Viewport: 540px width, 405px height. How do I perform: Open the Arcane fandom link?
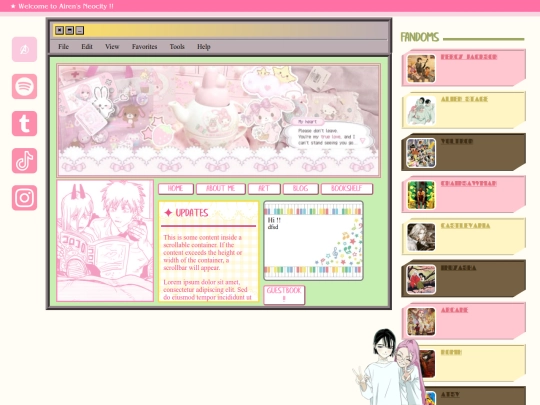pos(454,310)
